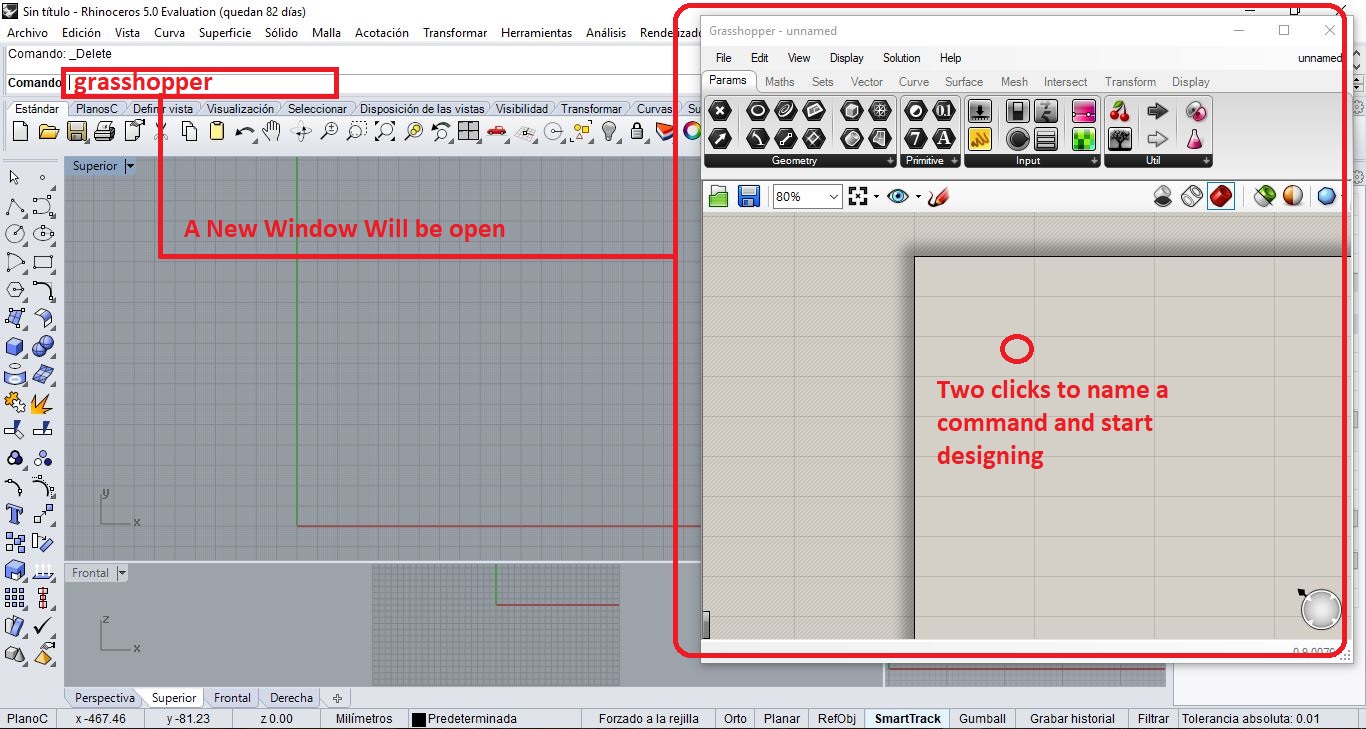Switch to the Intersect tab in Grasshopper
Viewport: 1366px width, 729px height.
click(x=1065, y=82)
